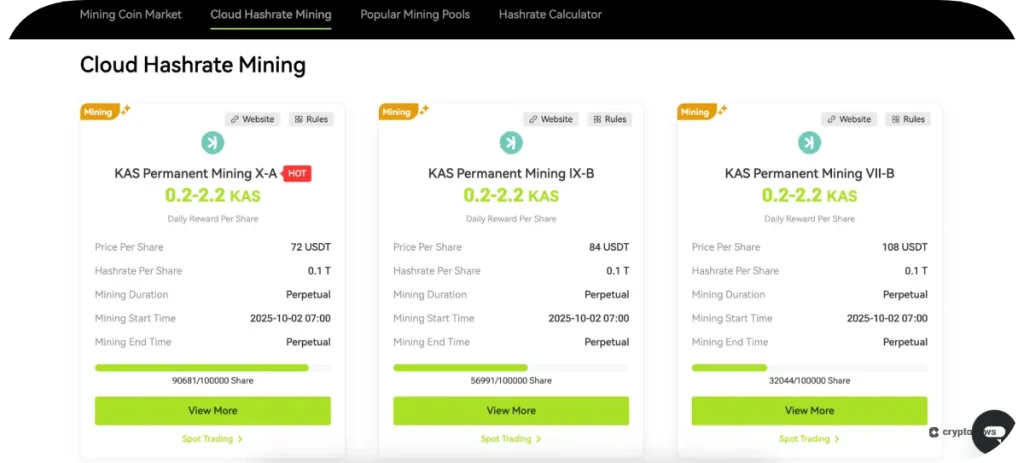The height and width of the screenshot is (463, 1024).
Task: Click the VII-B share progress bar
Action: pos(809,368)
